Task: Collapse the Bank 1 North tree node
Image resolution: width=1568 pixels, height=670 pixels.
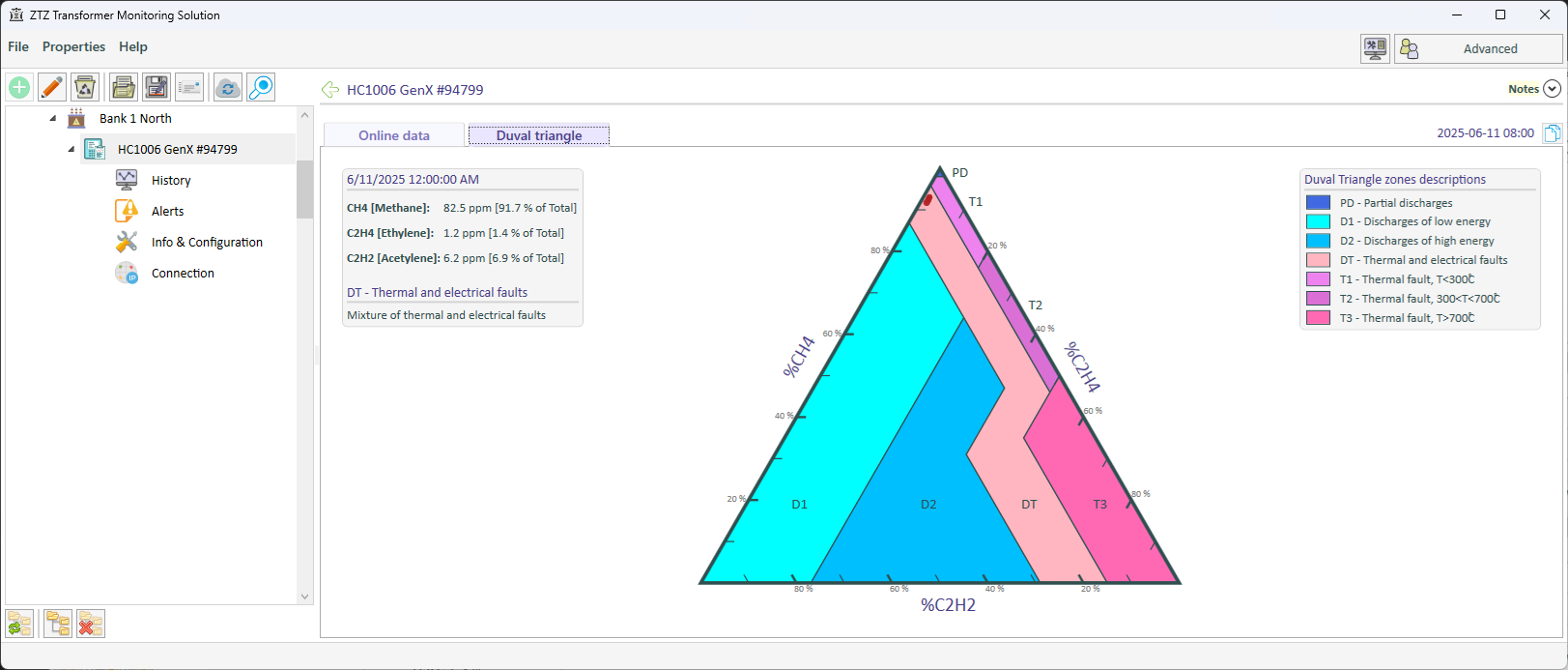Action: pos(53,118)
